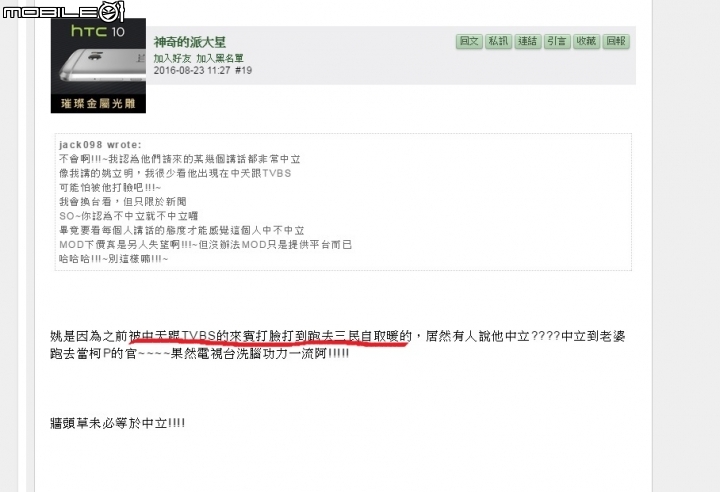Click the jack098 wrote quote header
The image size is (720, 492).
pos(101,145)
